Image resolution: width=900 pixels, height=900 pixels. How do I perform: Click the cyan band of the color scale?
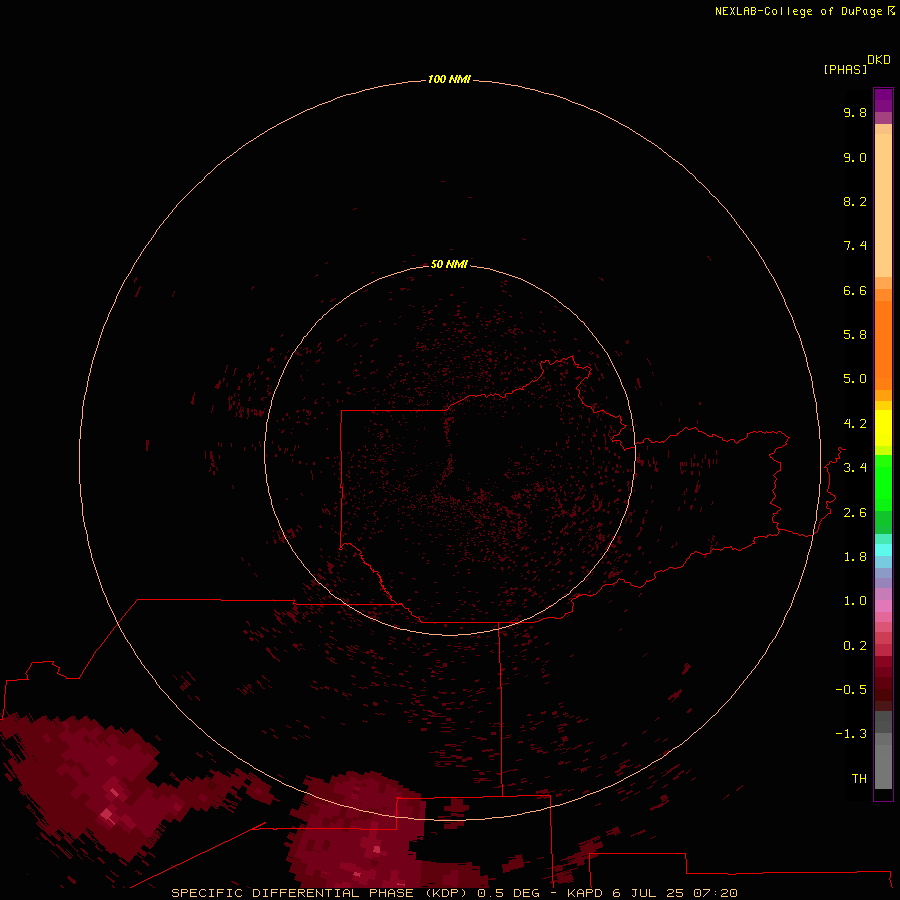point(883,550)
